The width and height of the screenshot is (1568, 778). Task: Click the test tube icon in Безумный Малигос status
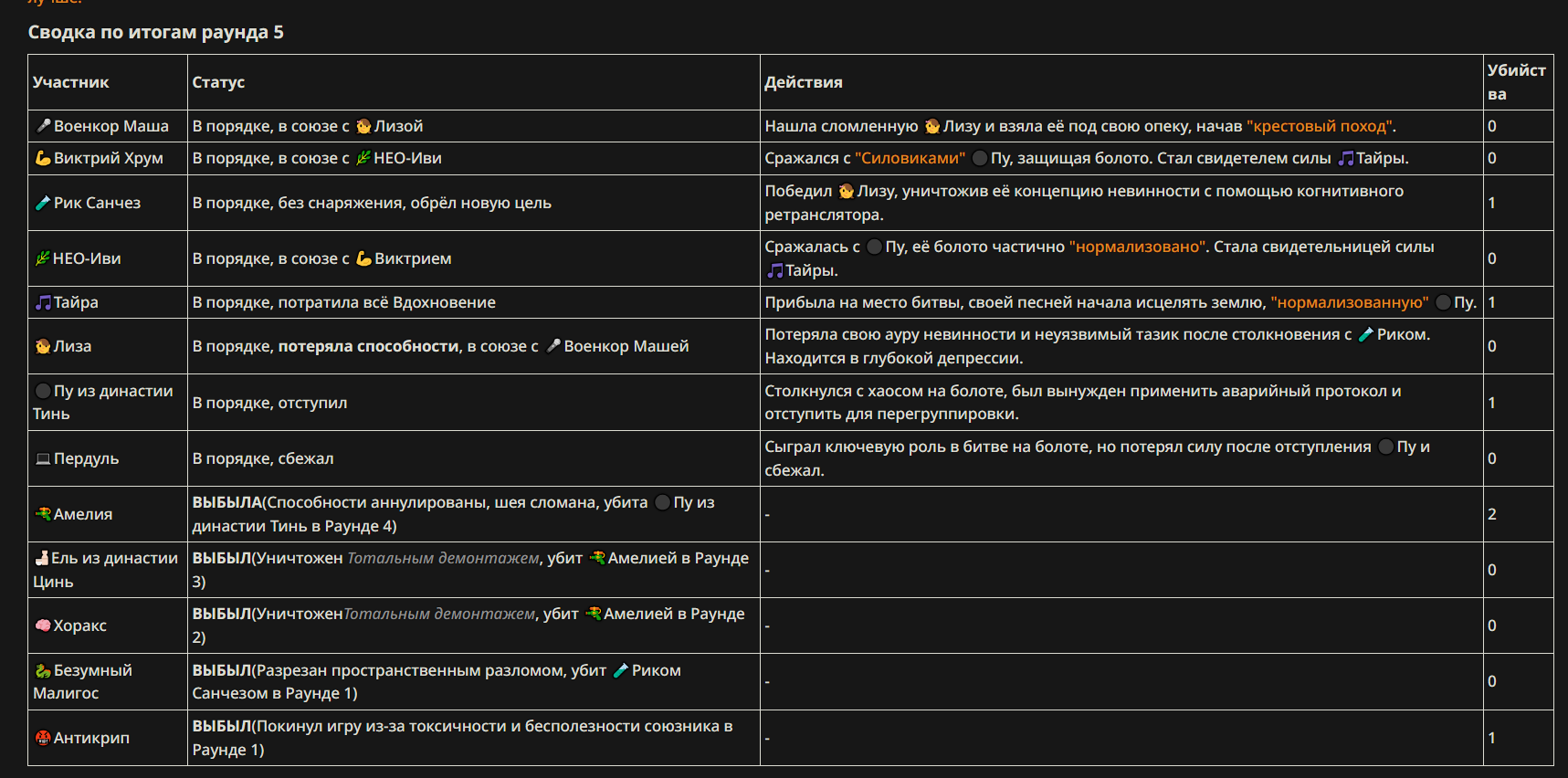tap(621, 670)
